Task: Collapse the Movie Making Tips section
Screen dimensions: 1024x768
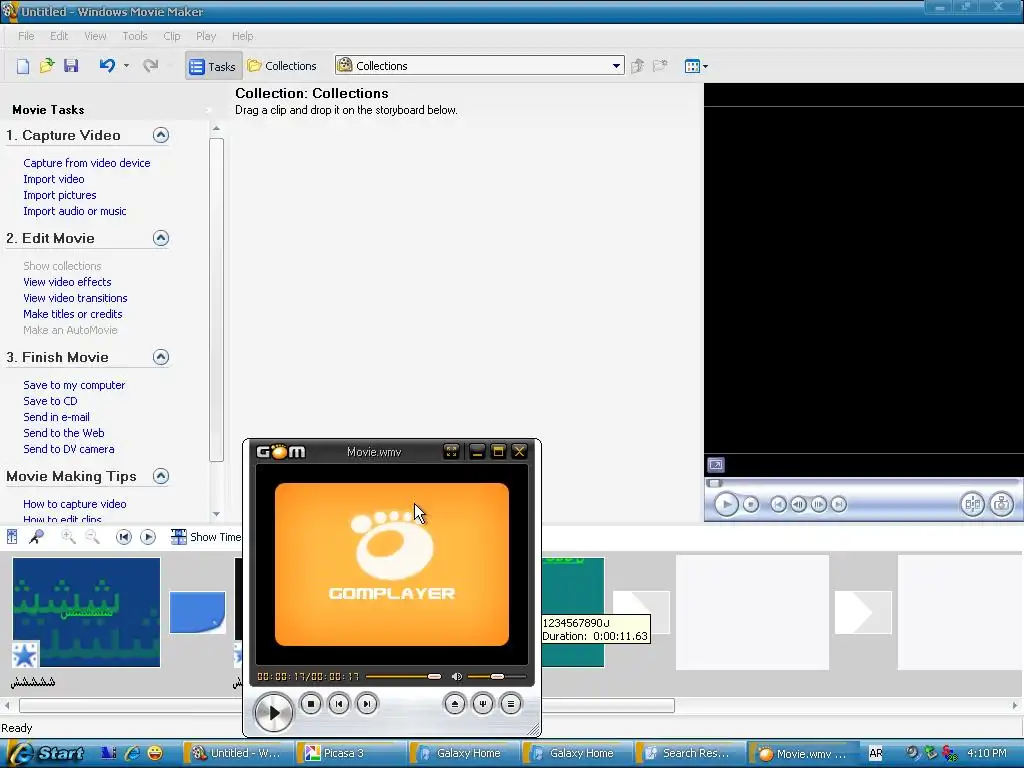Action: 161,476
